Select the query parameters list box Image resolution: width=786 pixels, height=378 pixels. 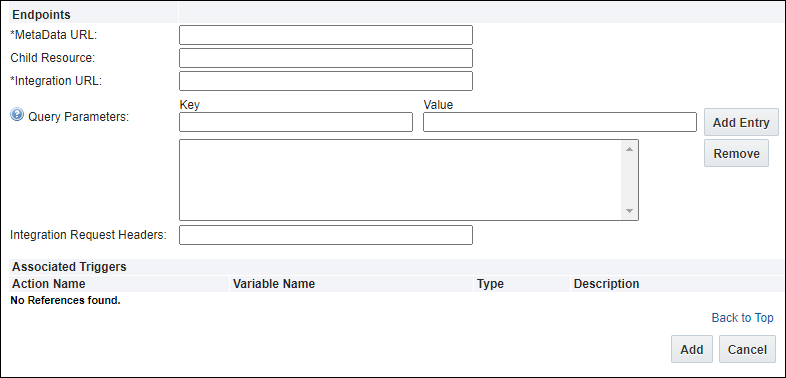pyautogui.click(x=409, y=180)
